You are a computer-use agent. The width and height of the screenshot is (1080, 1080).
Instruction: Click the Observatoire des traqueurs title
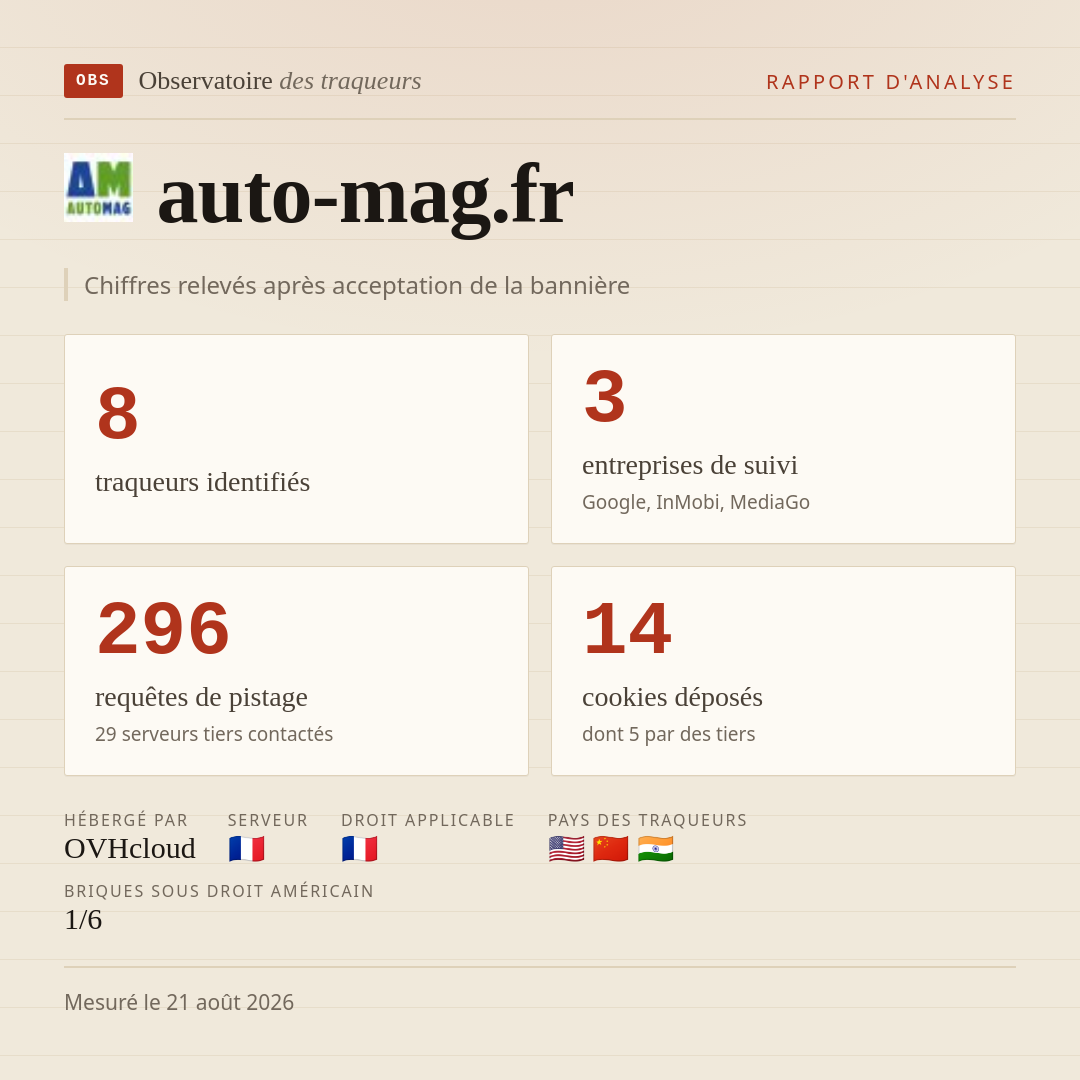pyautogui.click(x=280, y=81)
